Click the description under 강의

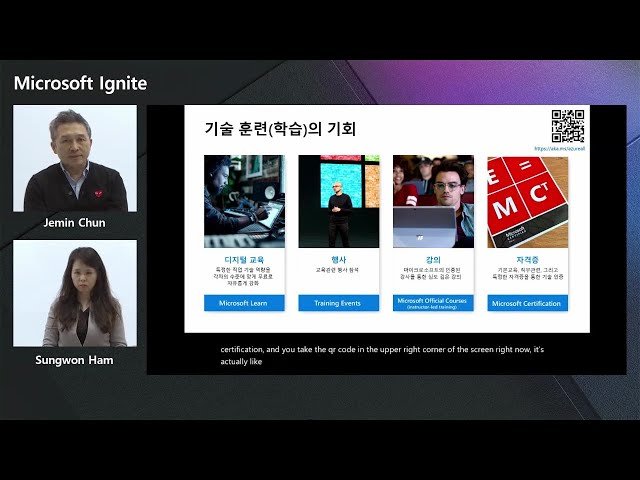pos(432,273)
